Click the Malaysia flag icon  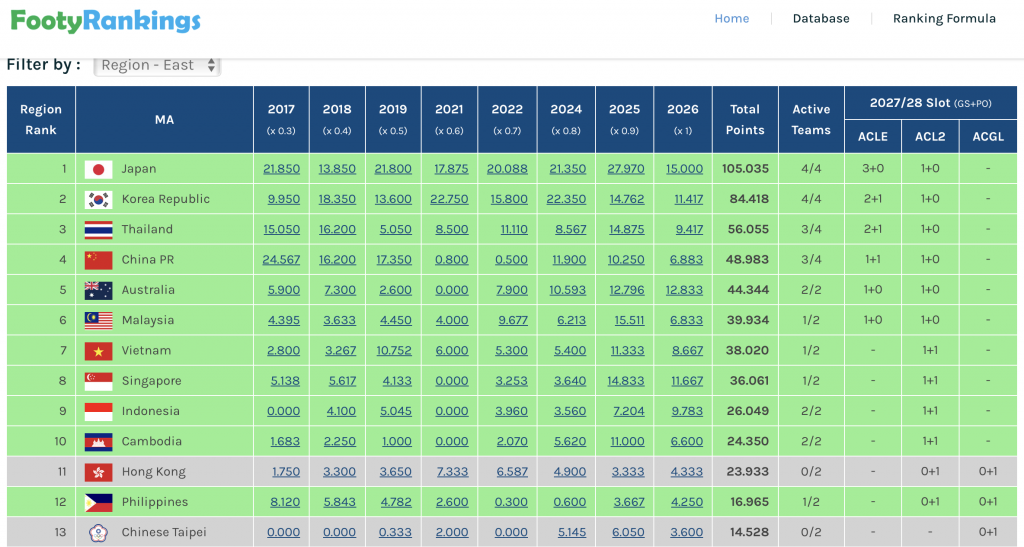98,320
